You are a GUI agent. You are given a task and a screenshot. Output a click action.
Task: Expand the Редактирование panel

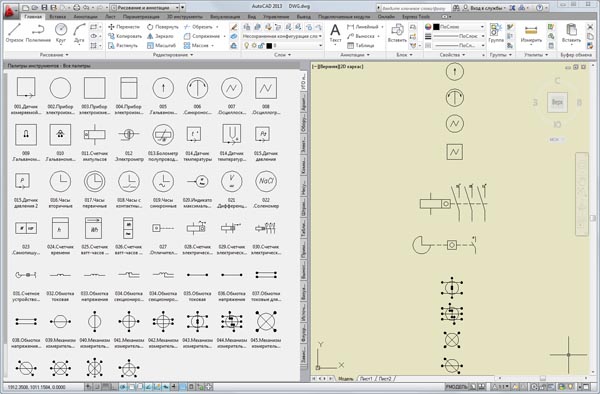click(x=173, y=55)
